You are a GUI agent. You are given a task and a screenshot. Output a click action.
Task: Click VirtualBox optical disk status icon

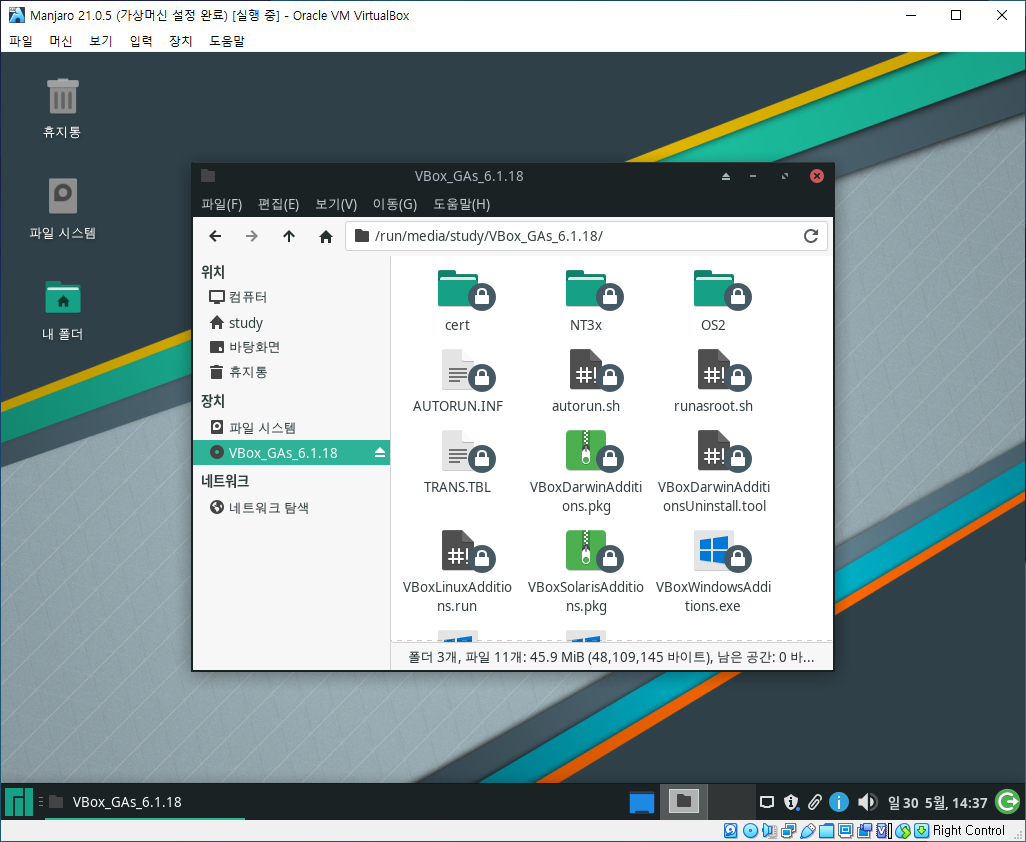751,831
